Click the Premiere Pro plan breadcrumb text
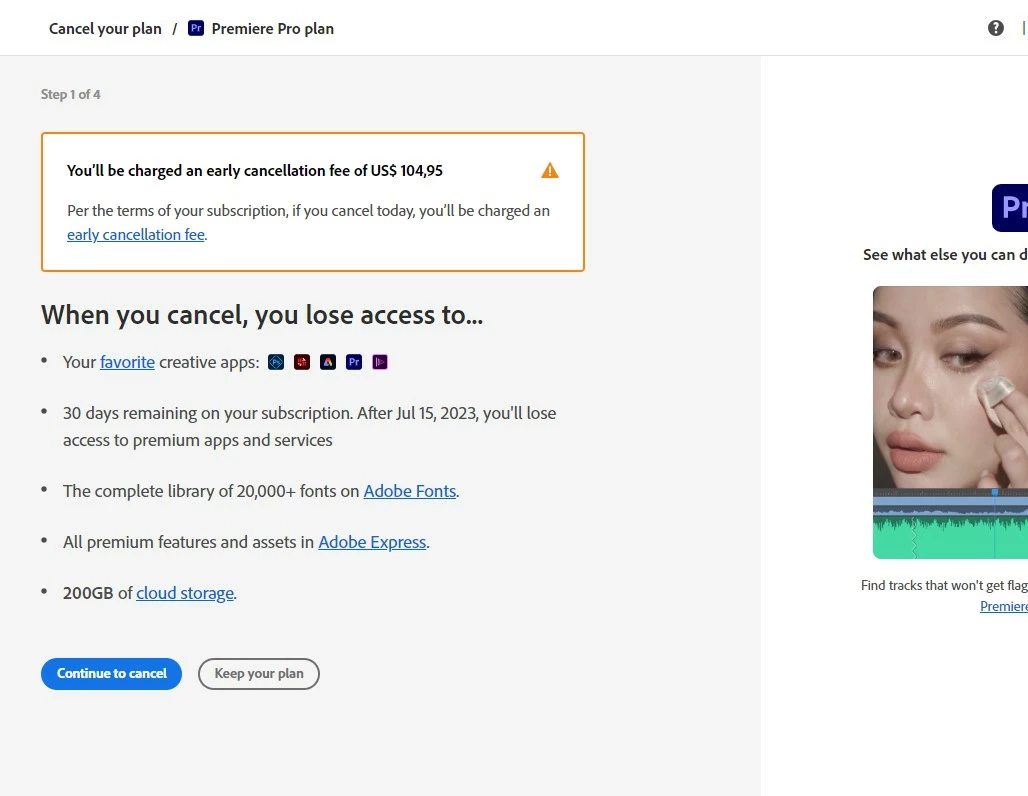This screenshot has height=796, width=1028. coord(273,29)
